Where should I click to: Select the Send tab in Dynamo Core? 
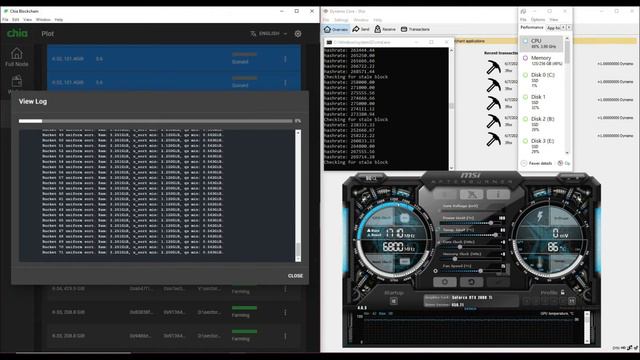tap(361, 29)
